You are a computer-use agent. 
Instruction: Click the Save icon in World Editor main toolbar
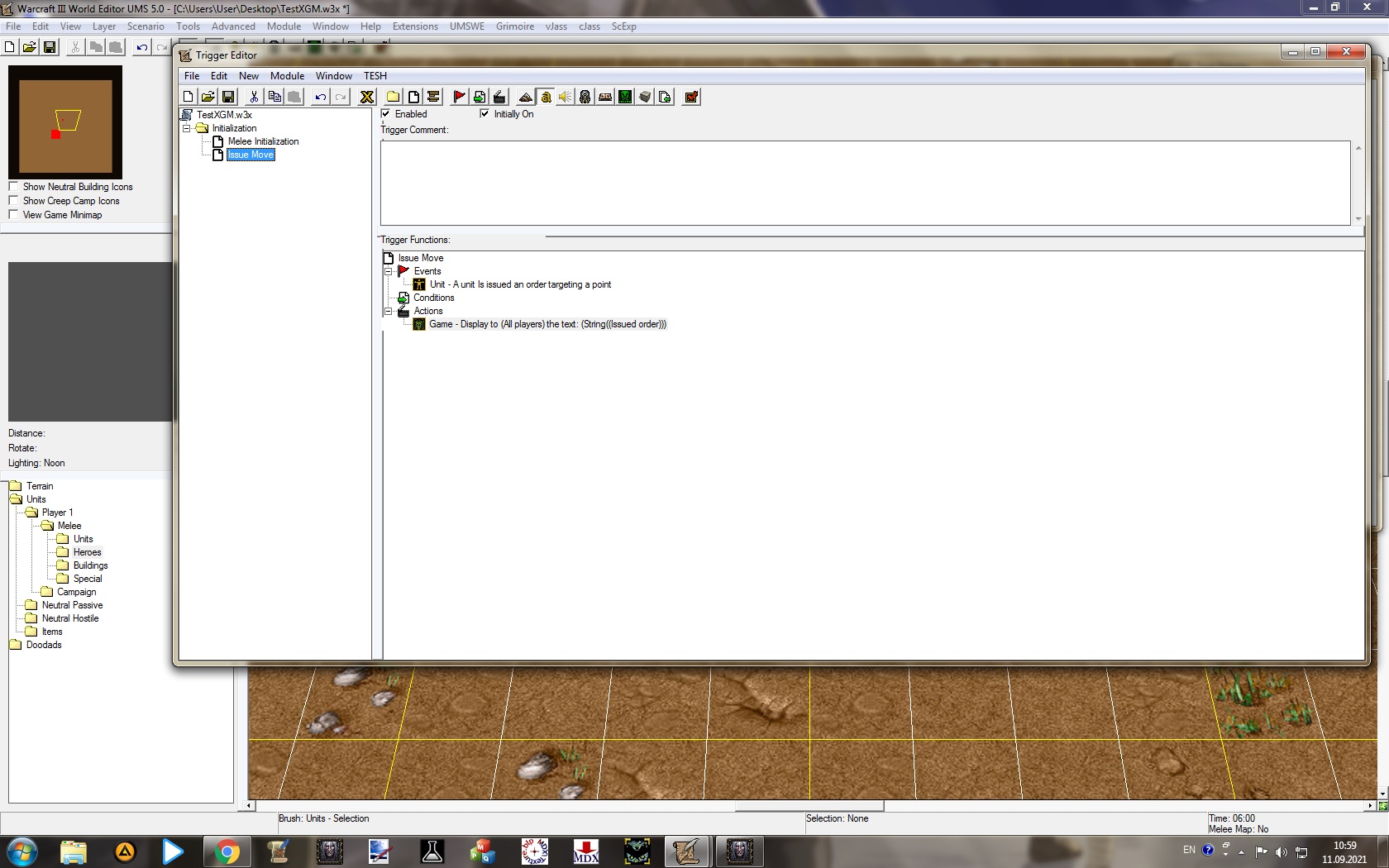[x=50, y=47]
